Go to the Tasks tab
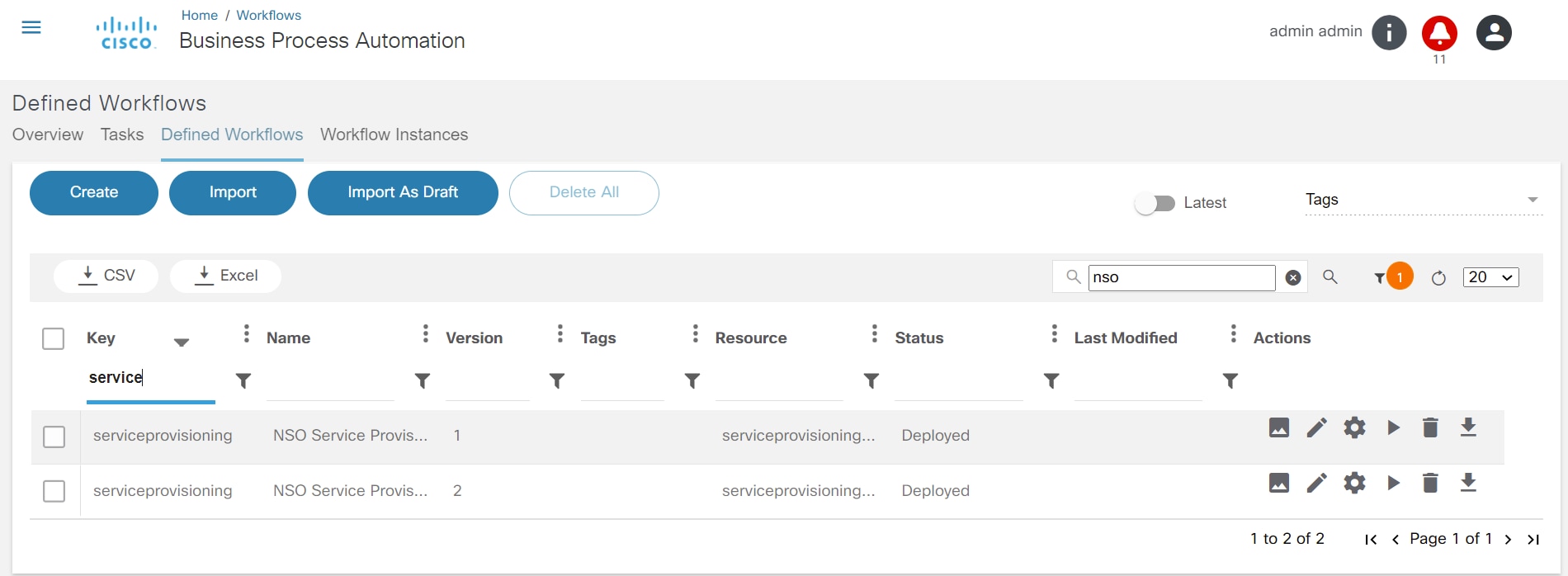Viewport: 1568px width, 576px height. tap(122, 135)
